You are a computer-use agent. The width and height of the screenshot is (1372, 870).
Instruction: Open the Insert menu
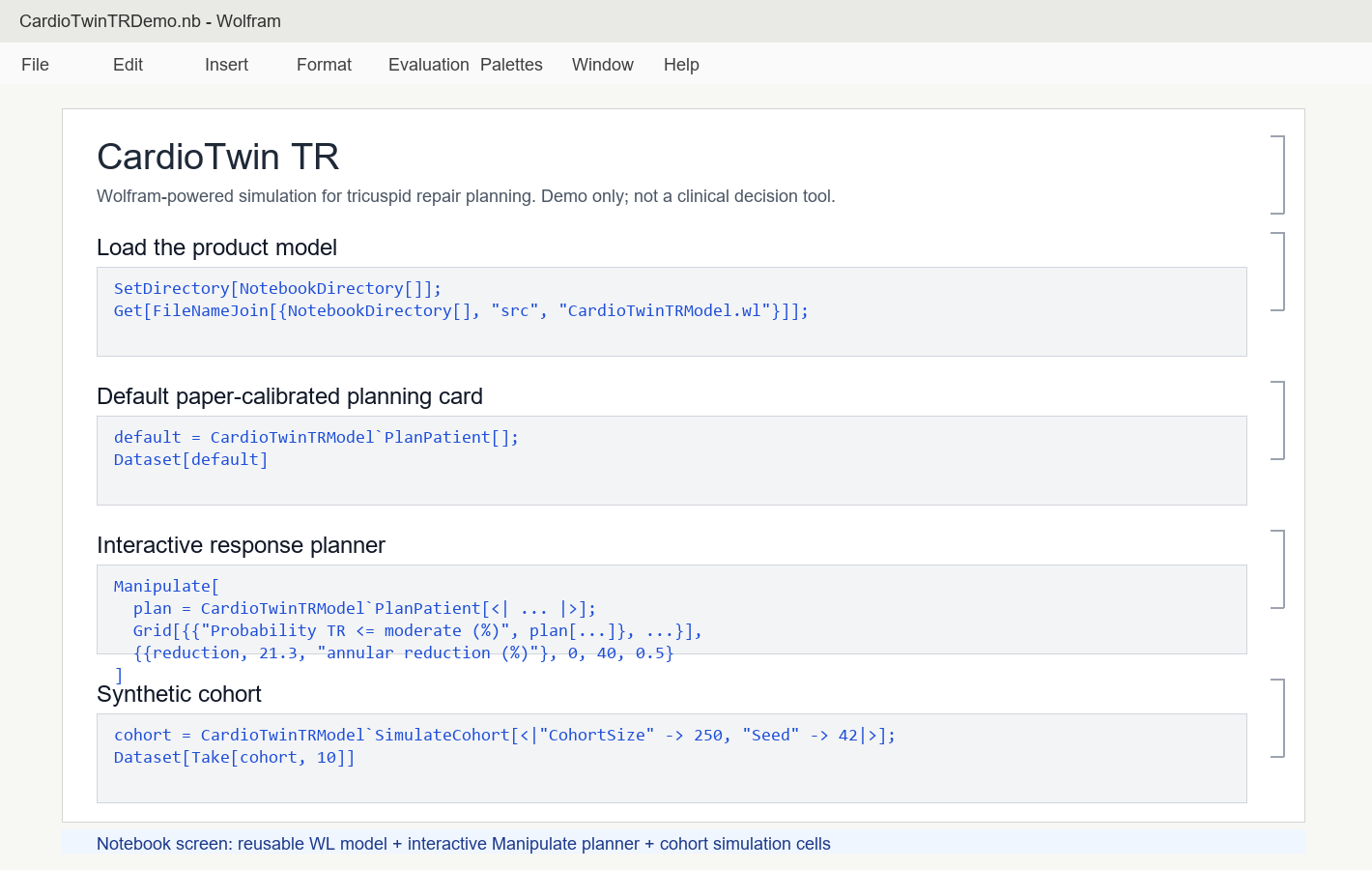point(226,65)
